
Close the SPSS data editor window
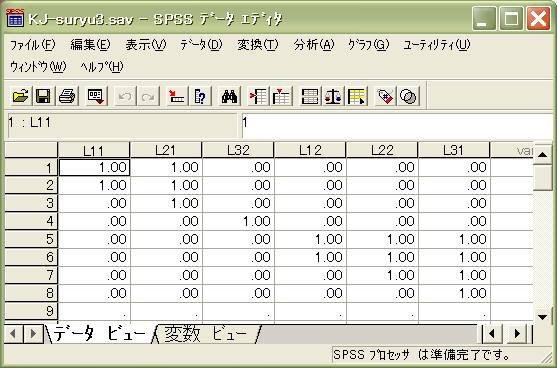(x=538, y=18)
